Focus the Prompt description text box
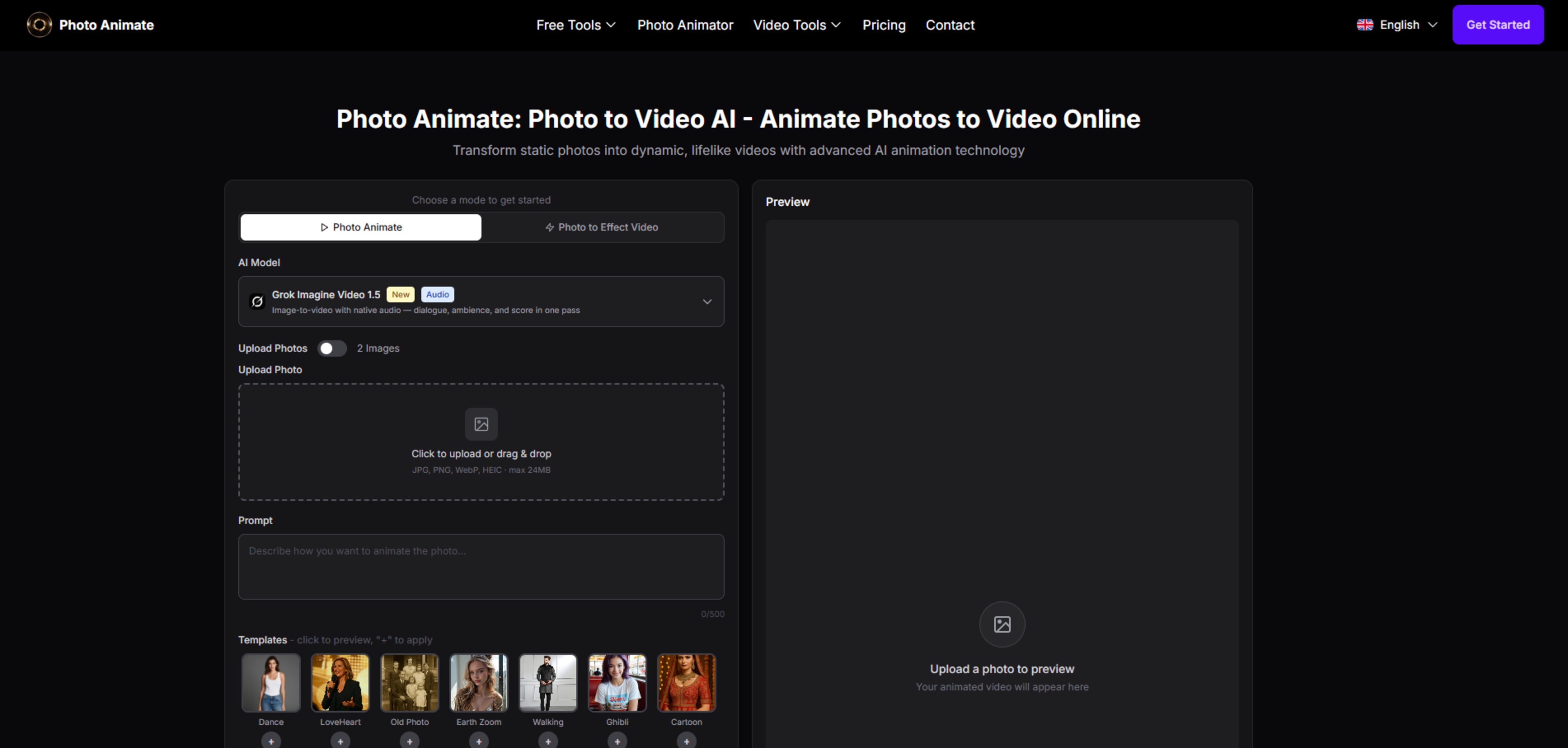Screen dimensions: 1568x748 click(481, 567)
